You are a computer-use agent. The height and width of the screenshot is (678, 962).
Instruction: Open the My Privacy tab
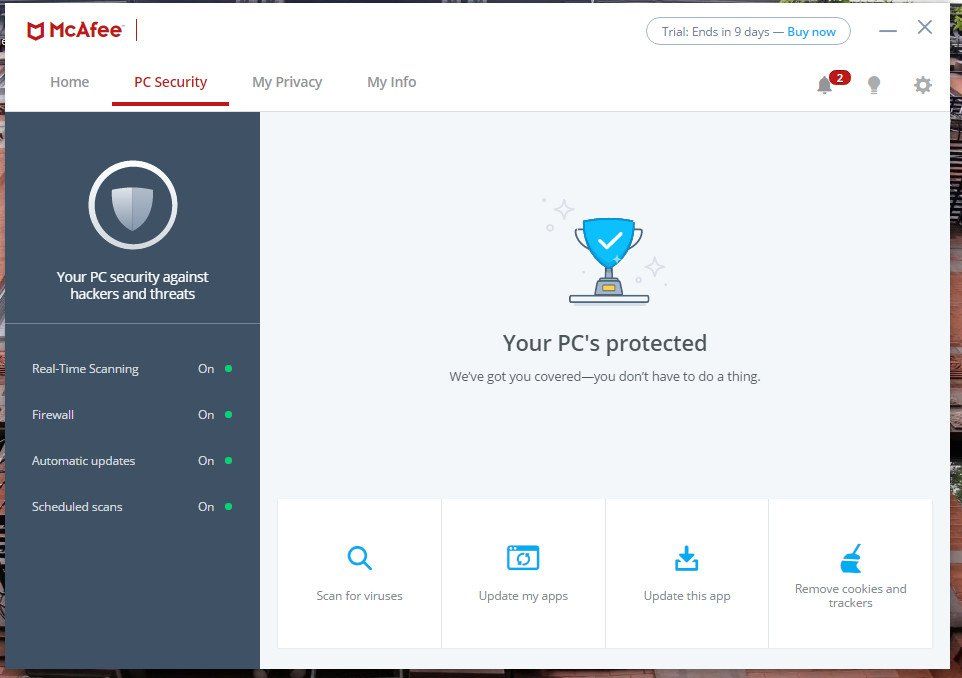point(287,82)
